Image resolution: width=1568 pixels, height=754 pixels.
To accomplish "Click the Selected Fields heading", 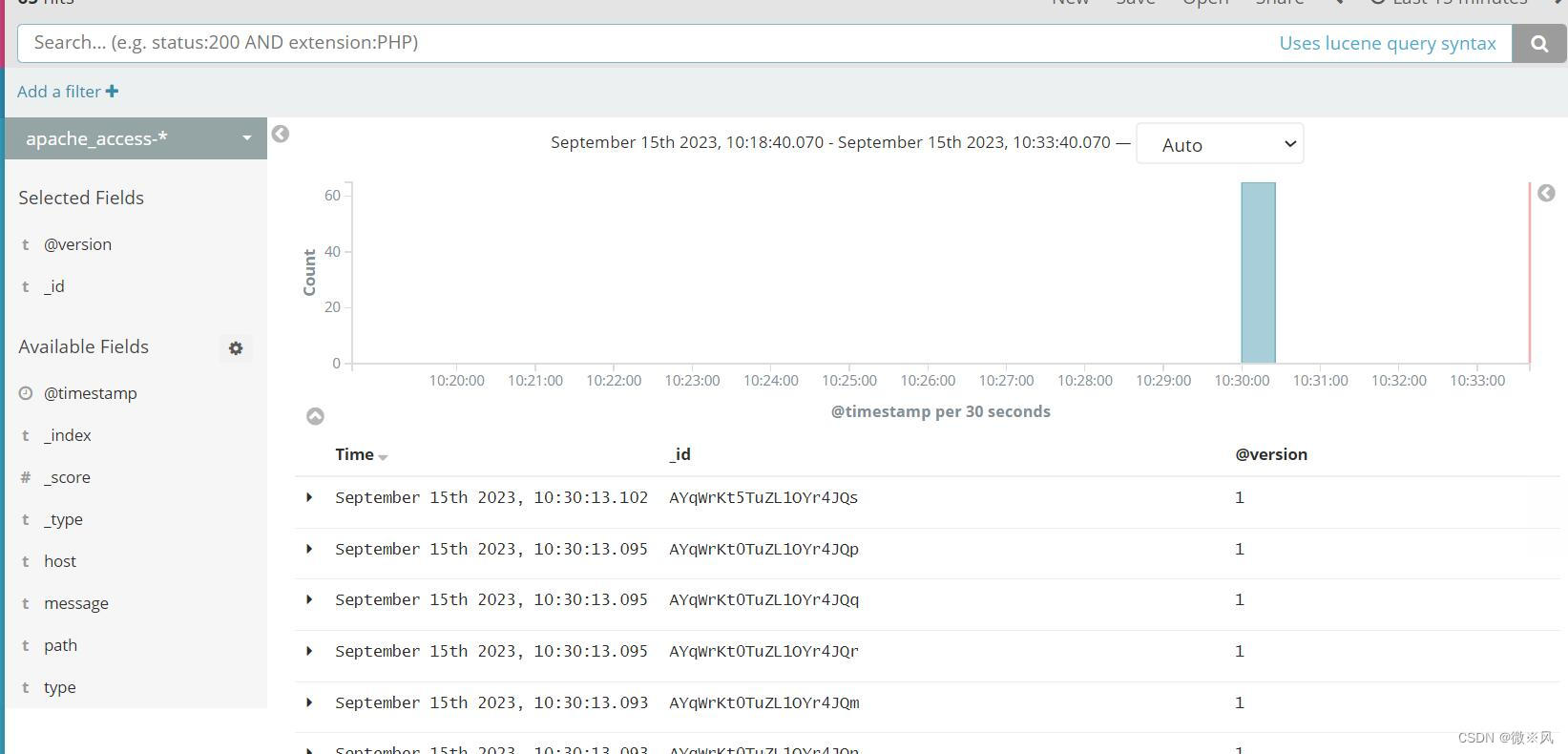I will 81,198.
